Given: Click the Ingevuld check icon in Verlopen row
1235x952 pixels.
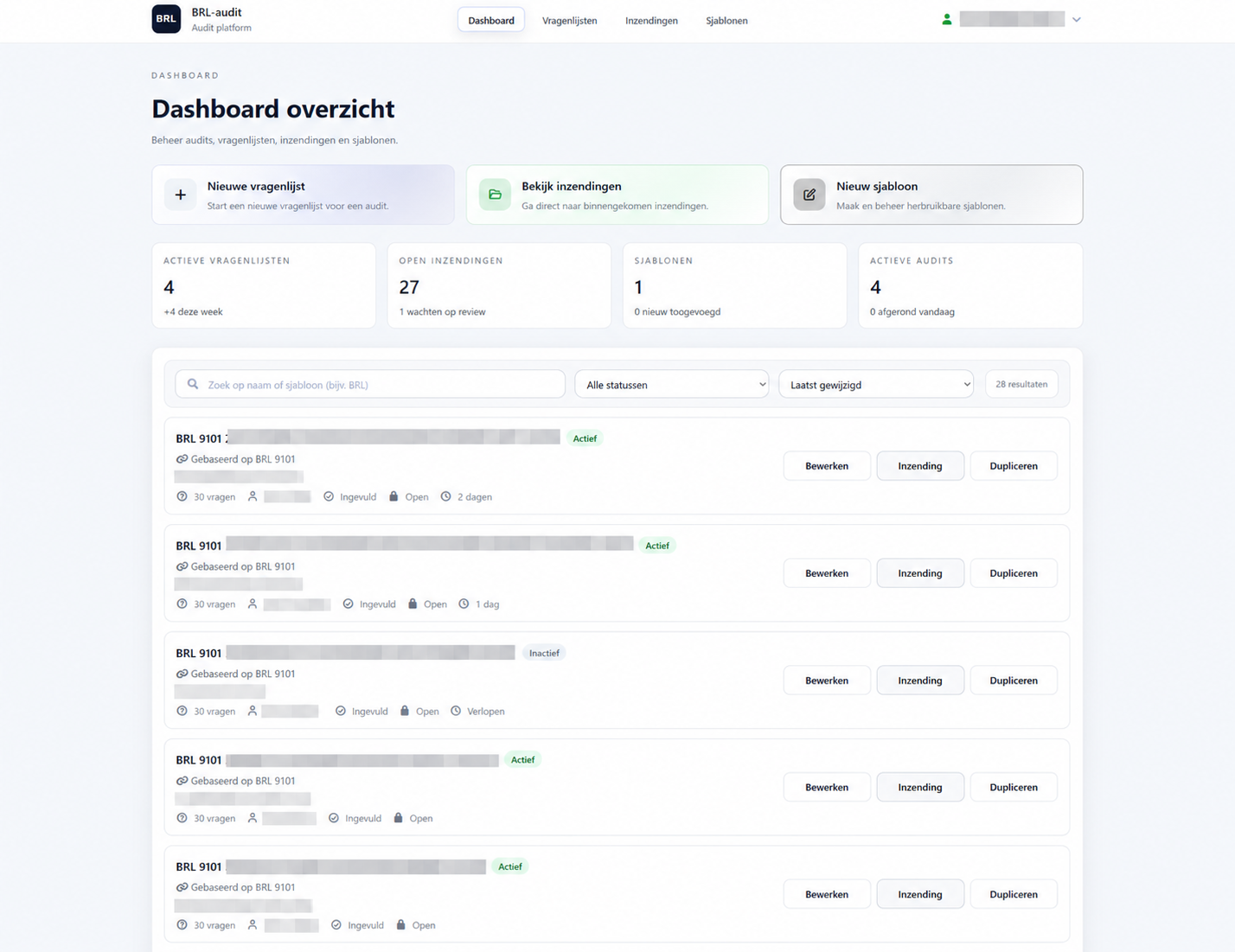Looking at the screenshot, I should tap(341, 711).
